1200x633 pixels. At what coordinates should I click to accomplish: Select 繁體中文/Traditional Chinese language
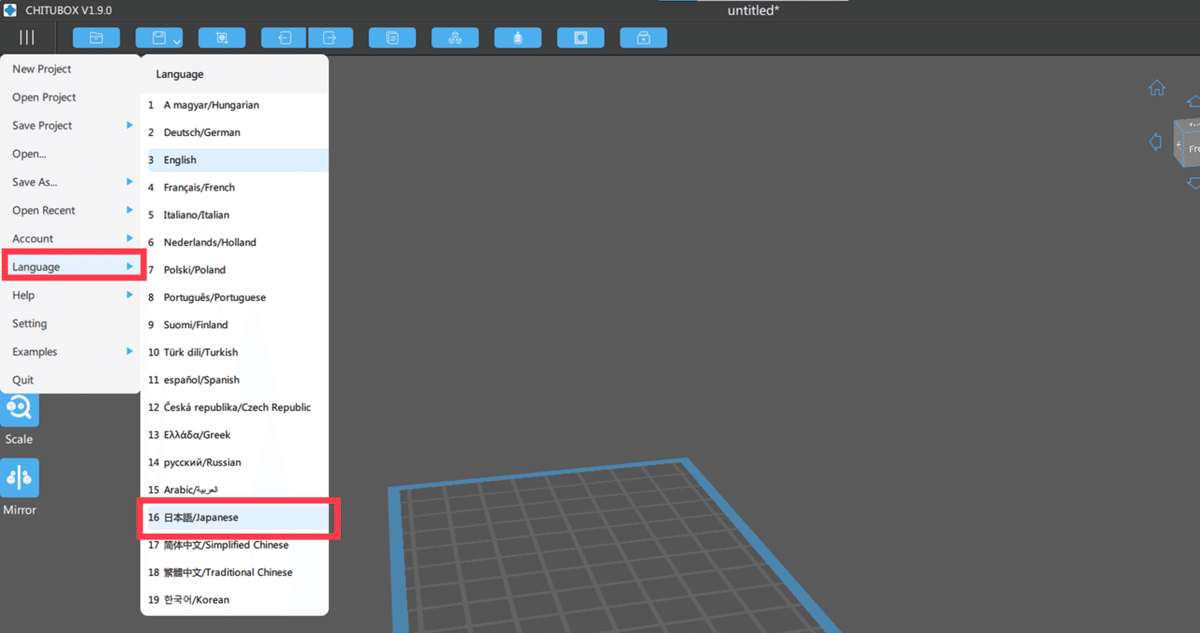[235, 572]
